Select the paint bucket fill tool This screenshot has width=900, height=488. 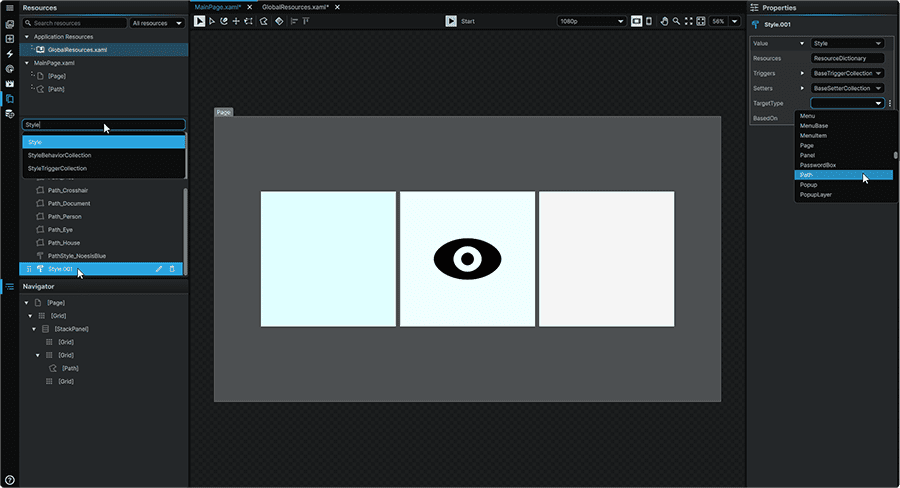[279, 21]
